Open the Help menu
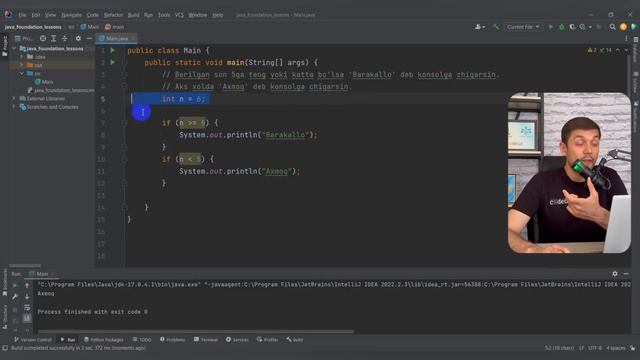 coord(218,15)
